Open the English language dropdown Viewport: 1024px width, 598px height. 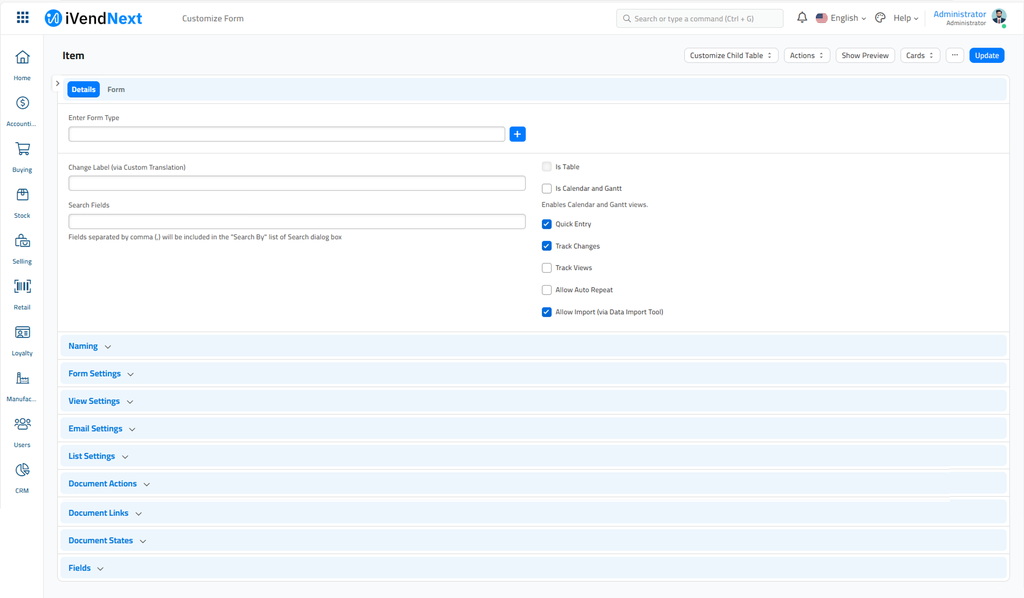(840, 17)
